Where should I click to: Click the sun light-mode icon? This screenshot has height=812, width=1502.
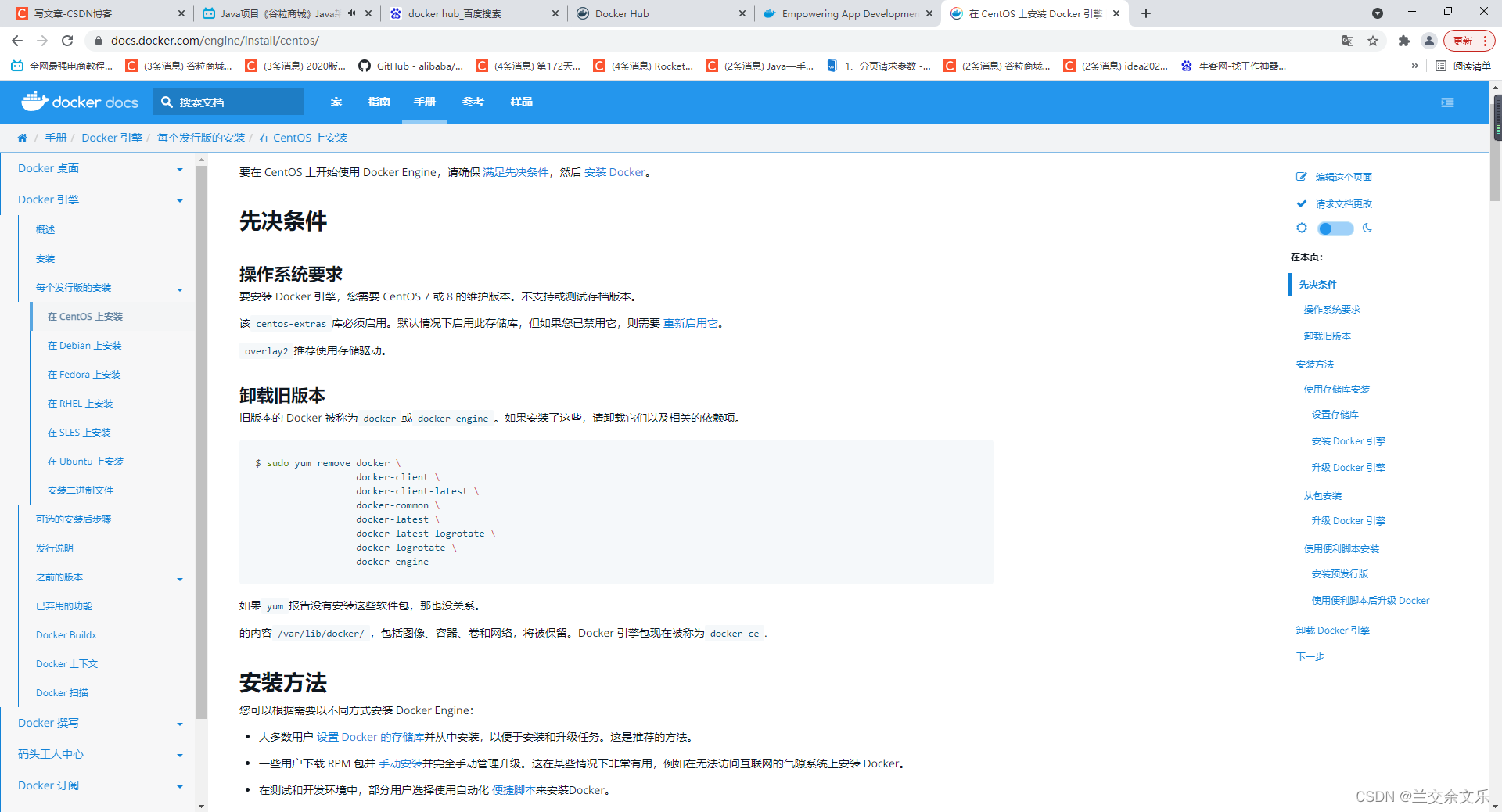pos(1302,228)
